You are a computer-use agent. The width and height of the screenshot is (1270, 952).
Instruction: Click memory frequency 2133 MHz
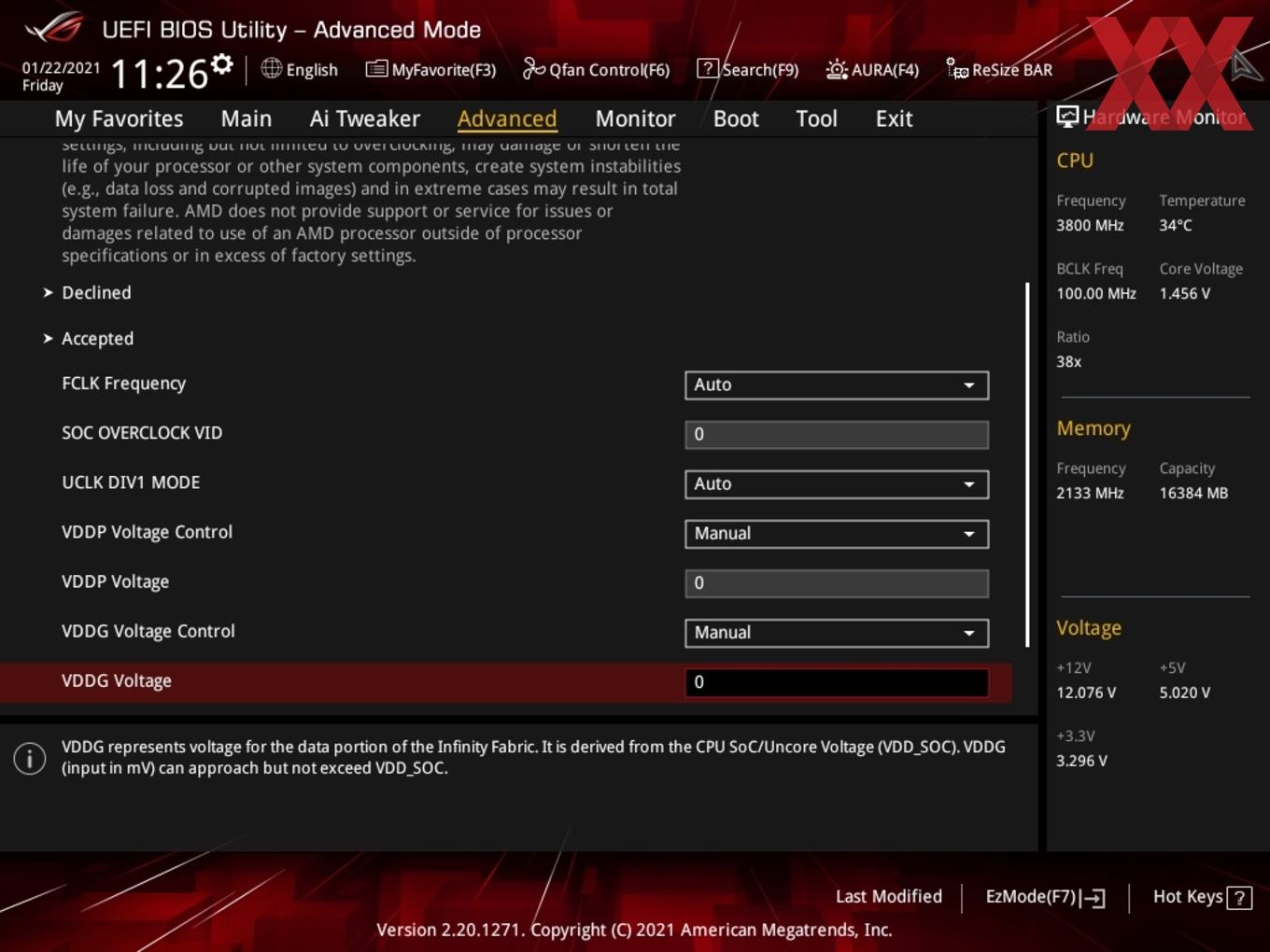1090,493
